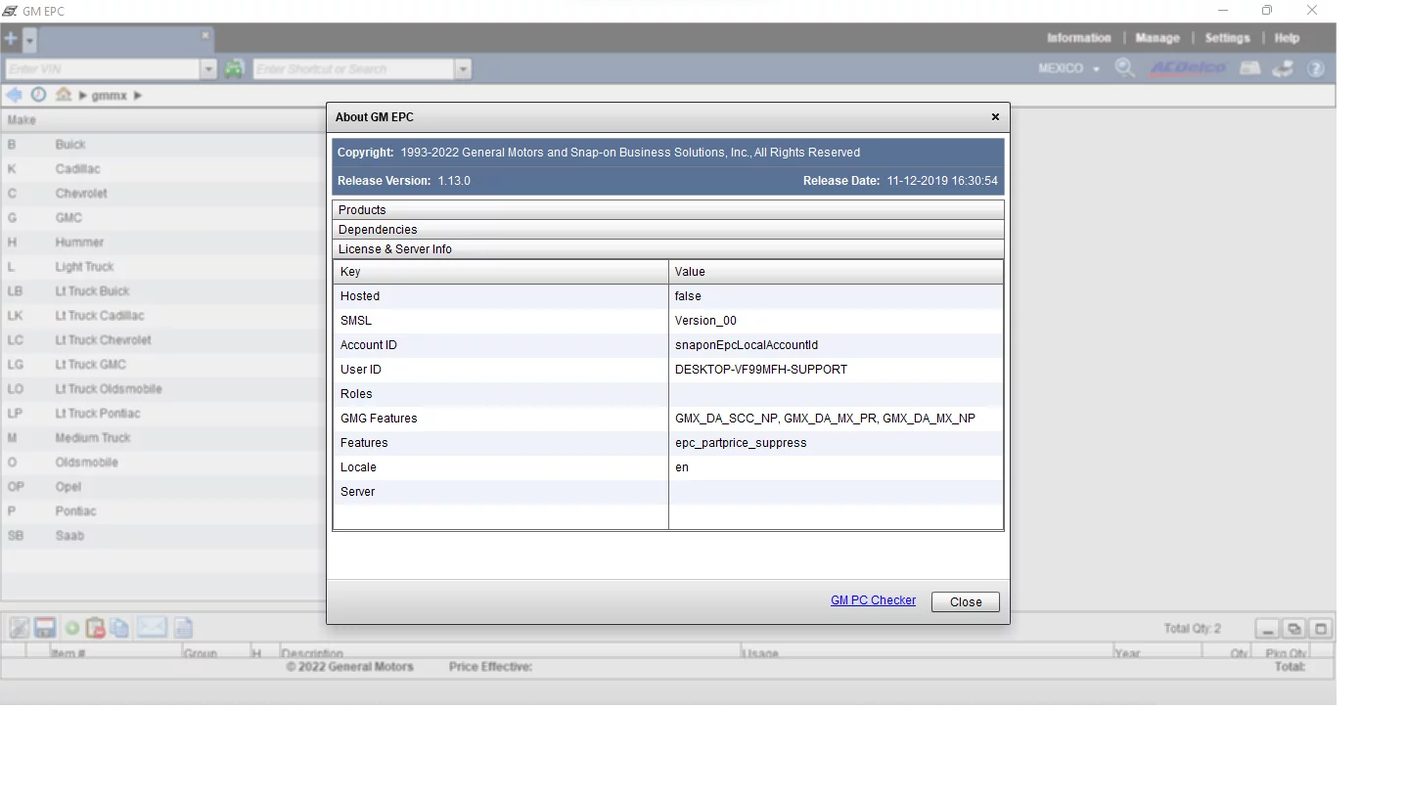Go to home via house icon
This screenshot has height=797, width=1406.
pyautogui.click(x=63, y=95)
